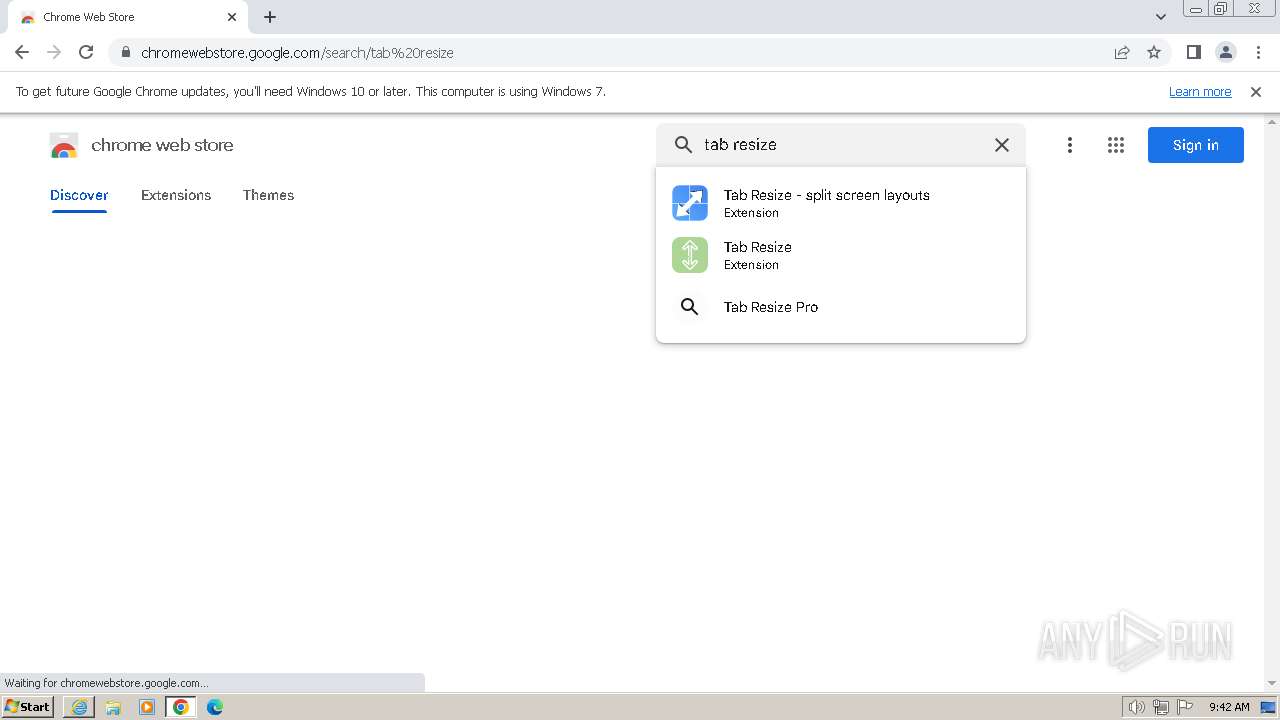The image size is (1280, 720).
Task: Switch to the Themes tab
Action: tap(268, 195)
